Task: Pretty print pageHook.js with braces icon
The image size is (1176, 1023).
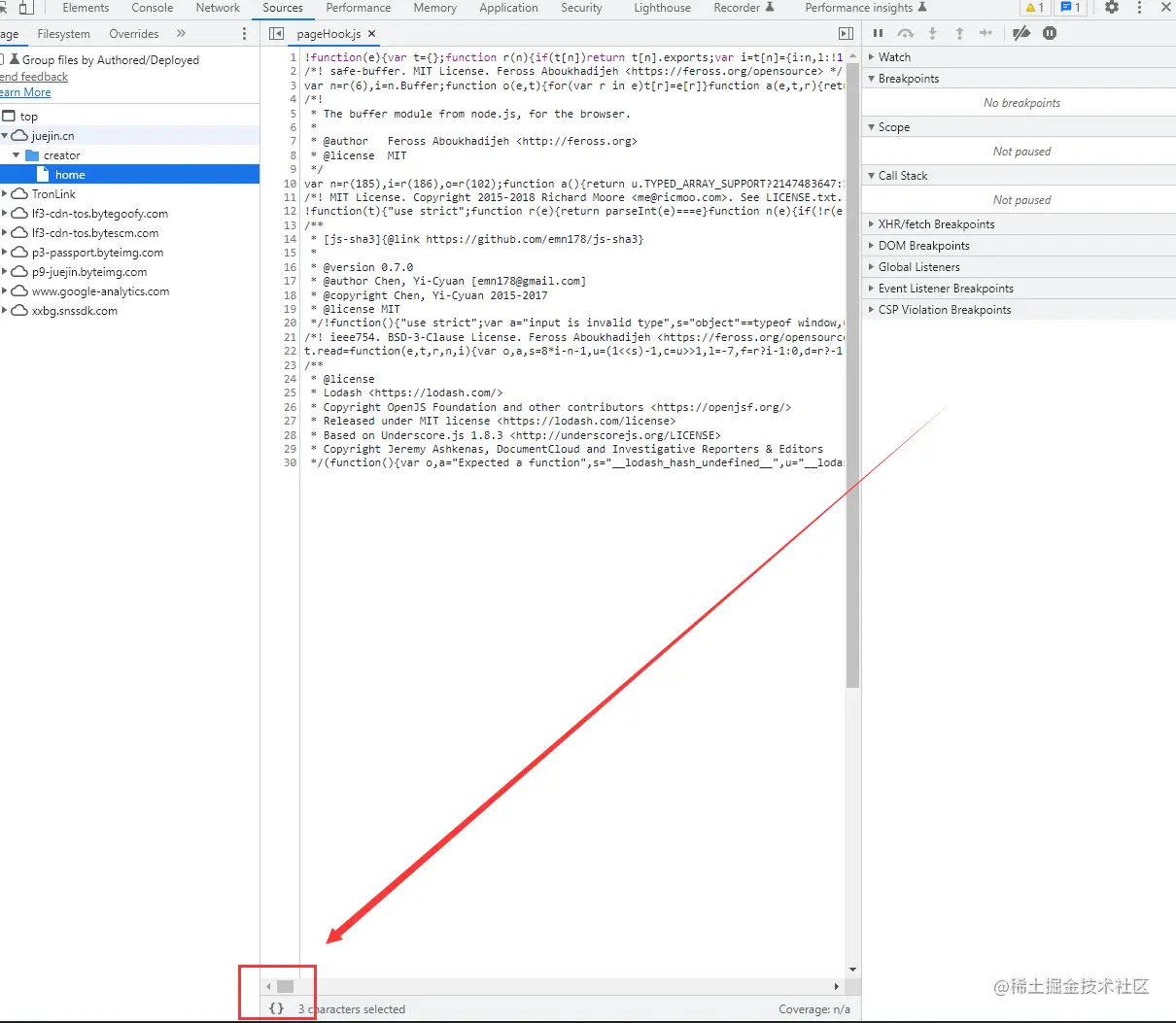Action: click(x=277, y=1008)
